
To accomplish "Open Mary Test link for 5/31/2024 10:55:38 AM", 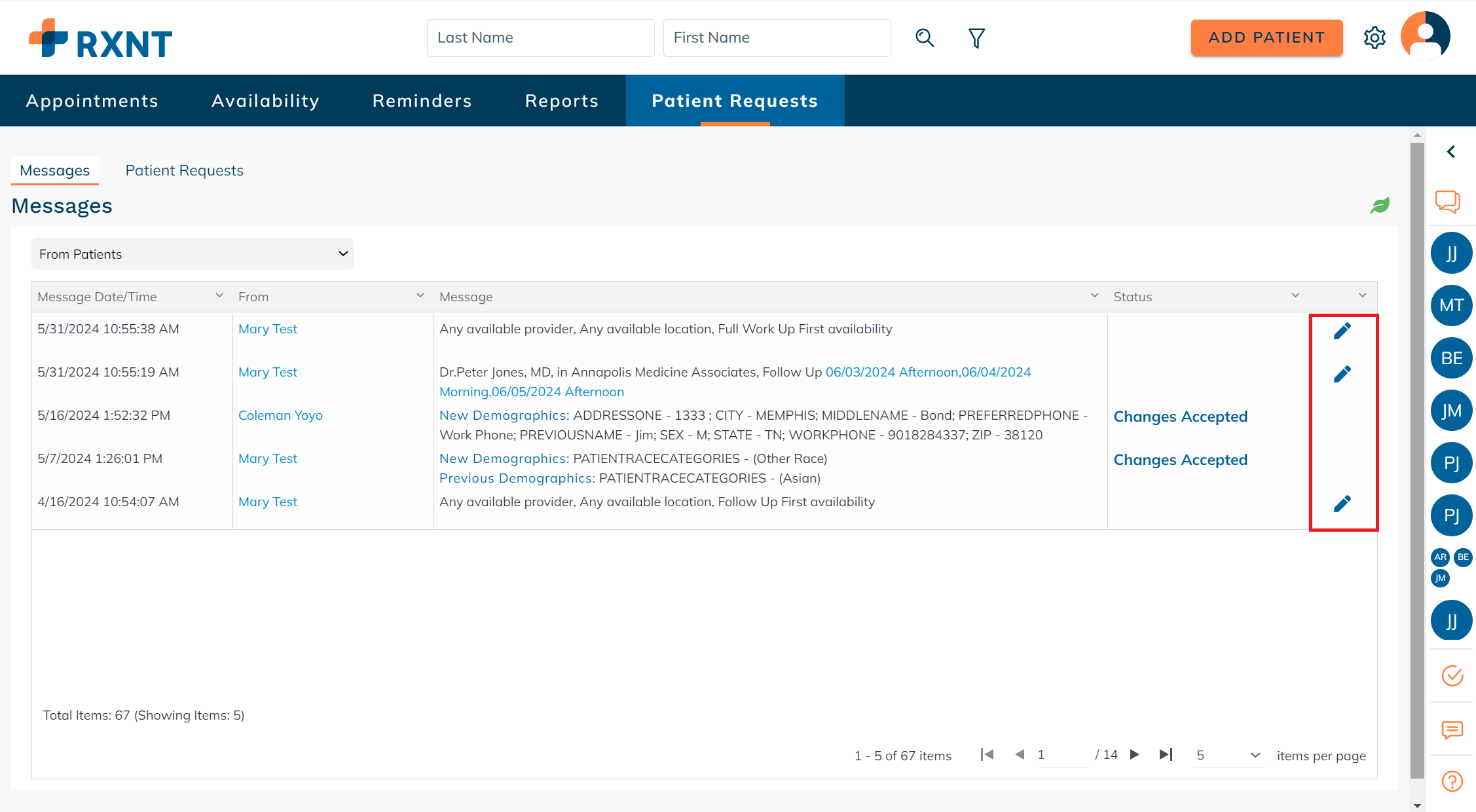I will (268, 329).
